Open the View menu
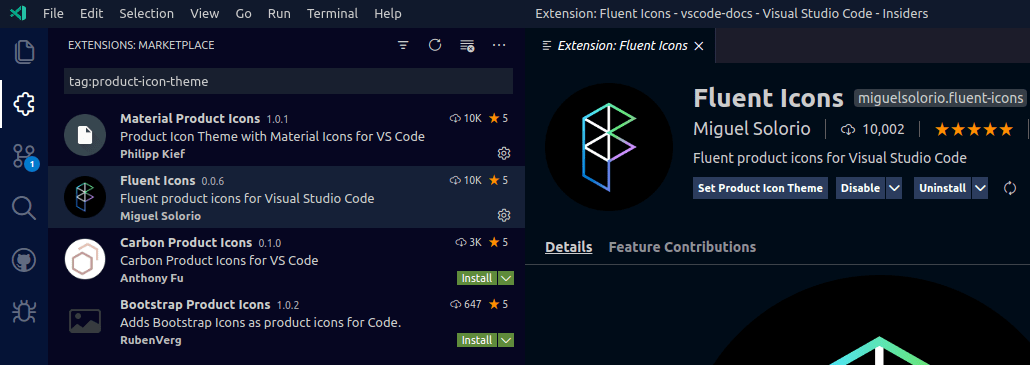Viewport: 1030px width, 365px height. click(204, 13)
